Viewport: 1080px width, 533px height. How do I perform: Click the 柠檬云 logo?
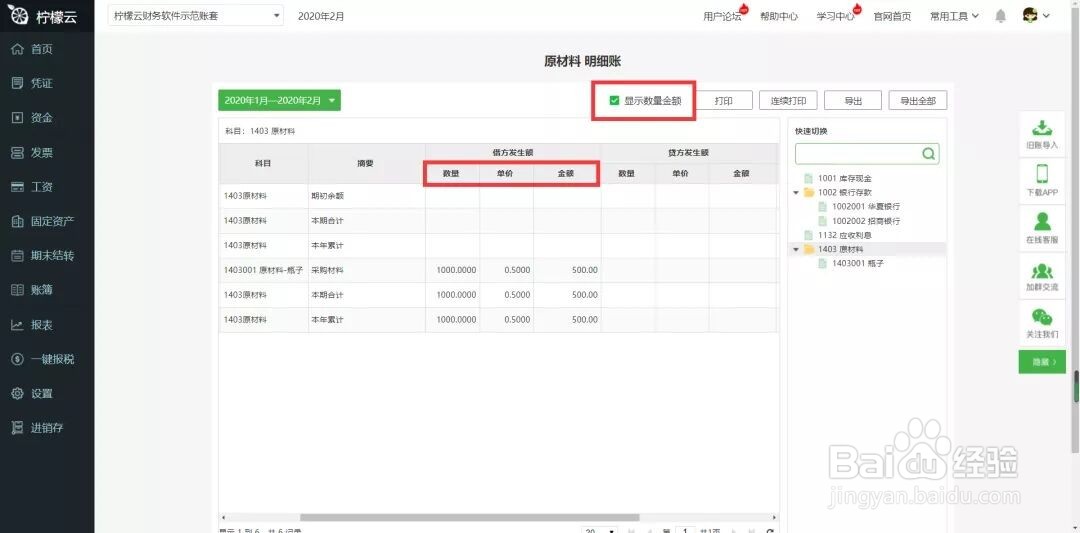tap(43, 17)
